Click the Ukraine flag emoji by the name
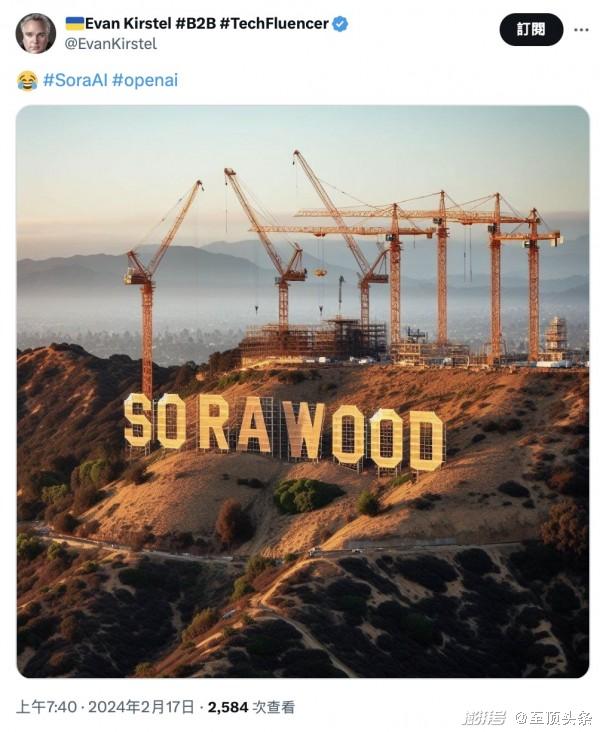The width and height of the screenshot is (600, 732). click(74, 23)
